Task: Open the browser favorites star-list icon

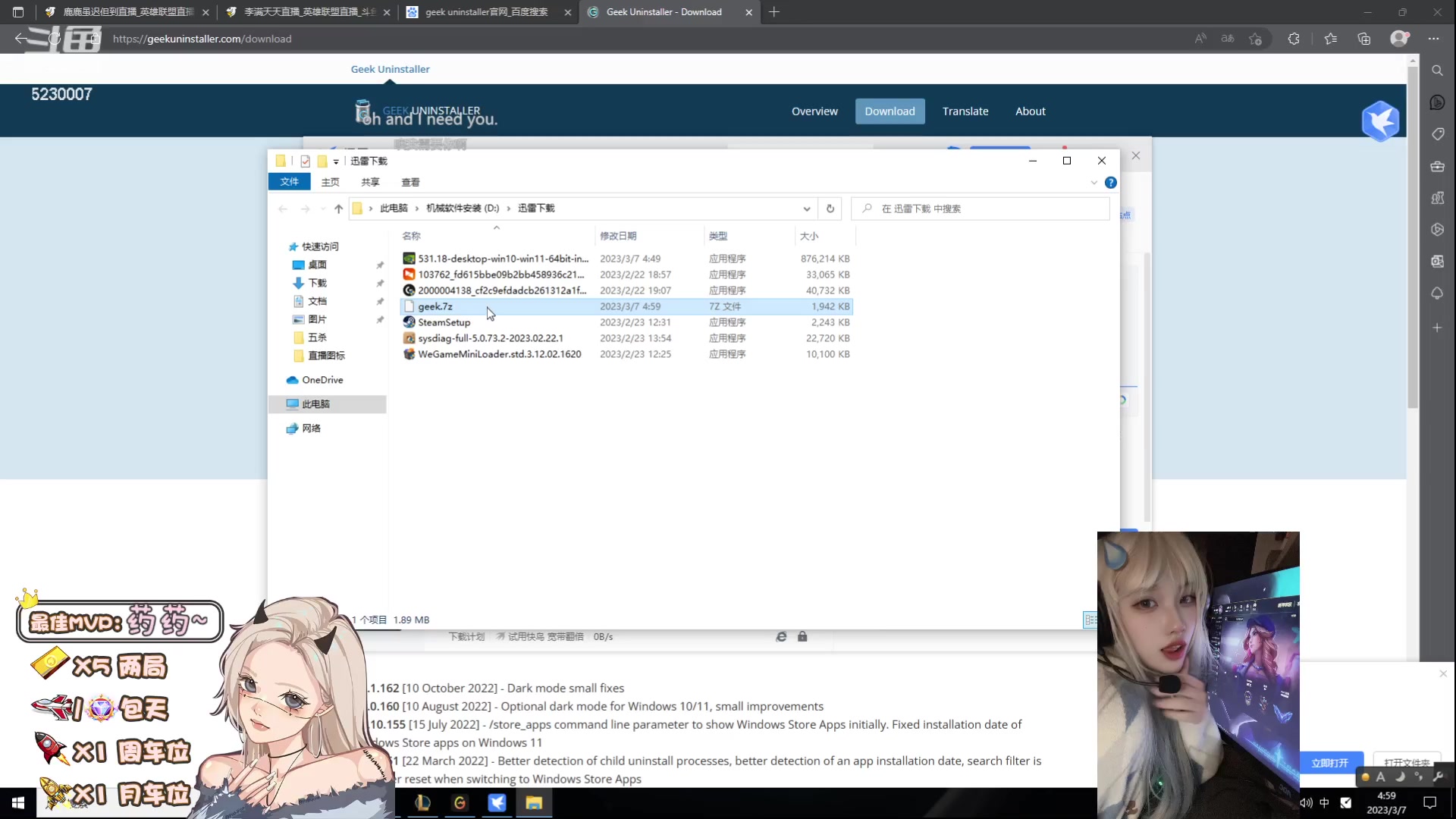Action: click(x=1330, y=39)
